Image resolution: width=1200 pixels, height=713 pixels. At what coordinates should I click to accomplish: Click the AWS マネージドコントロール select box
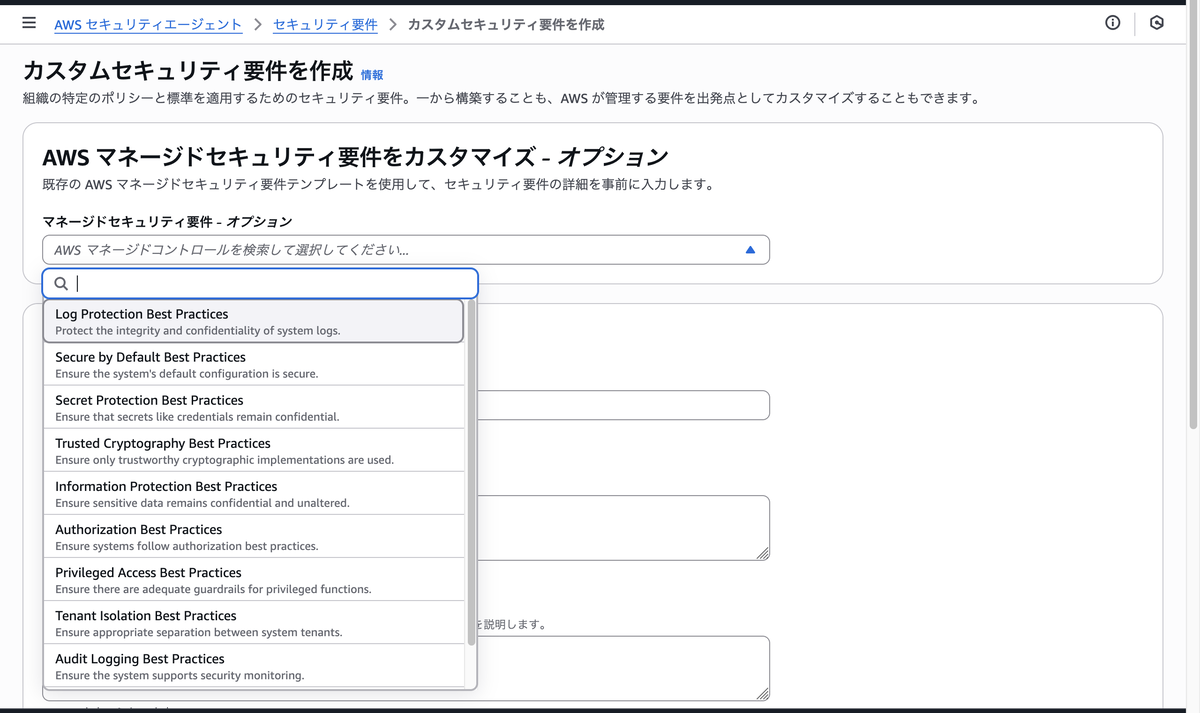[x=406, y=250]
